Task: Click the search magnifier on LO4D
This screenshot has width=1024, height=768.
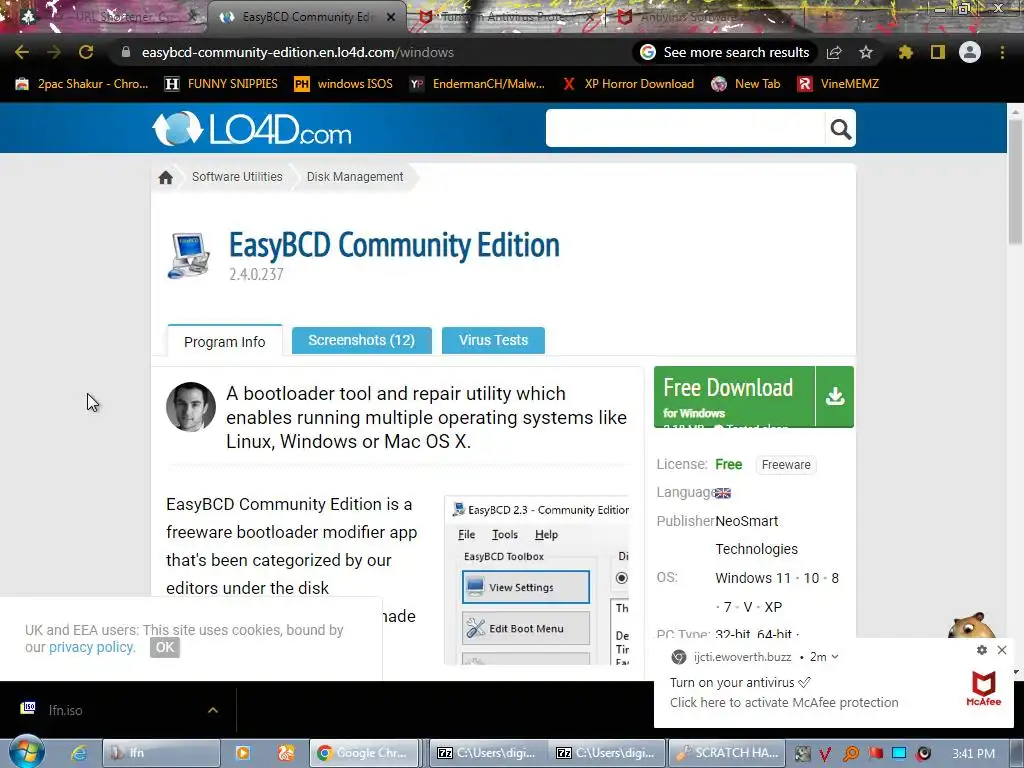Action: point(840,129)
